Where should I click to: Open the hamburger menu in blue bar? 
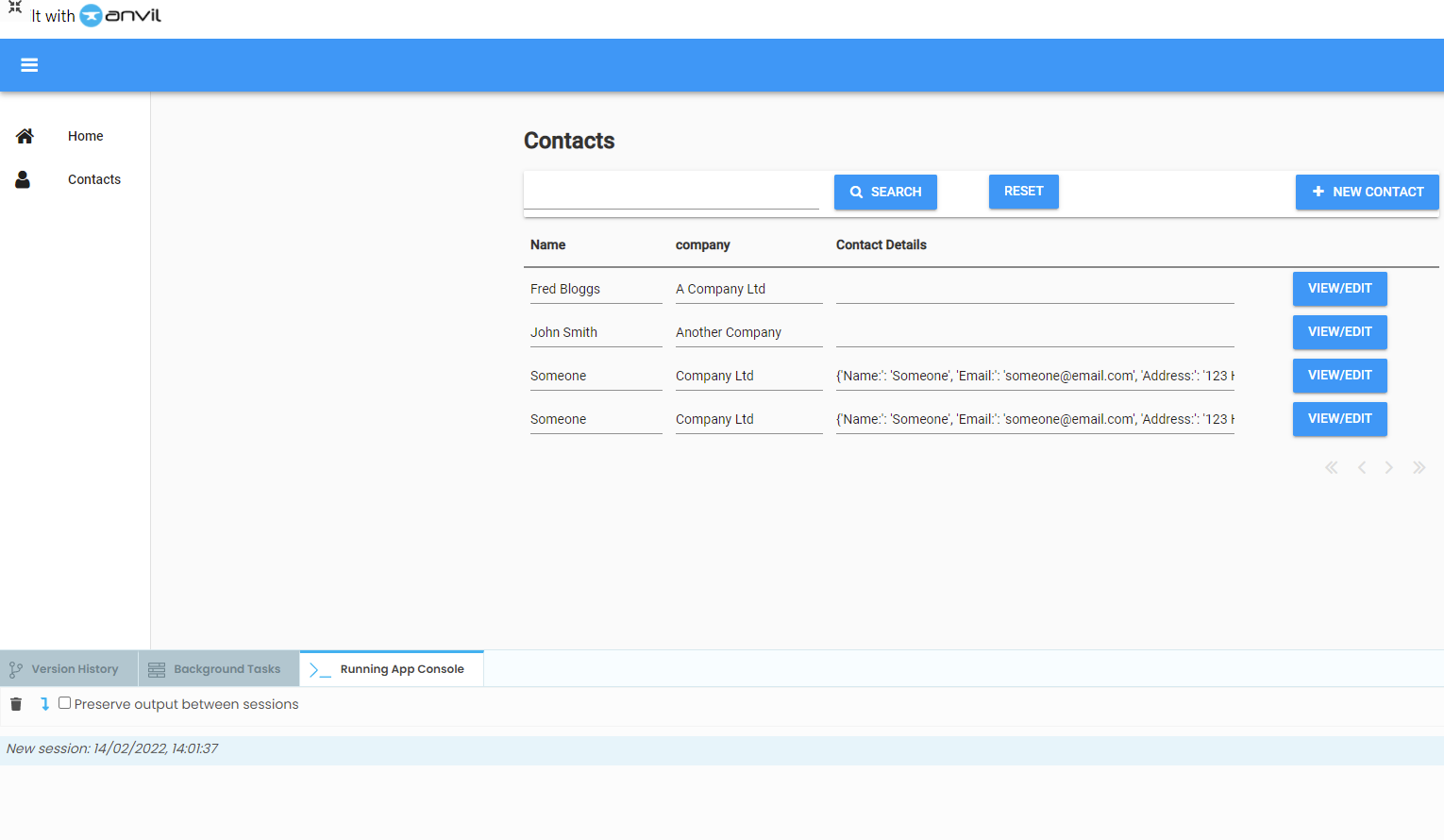pos(29,65)
